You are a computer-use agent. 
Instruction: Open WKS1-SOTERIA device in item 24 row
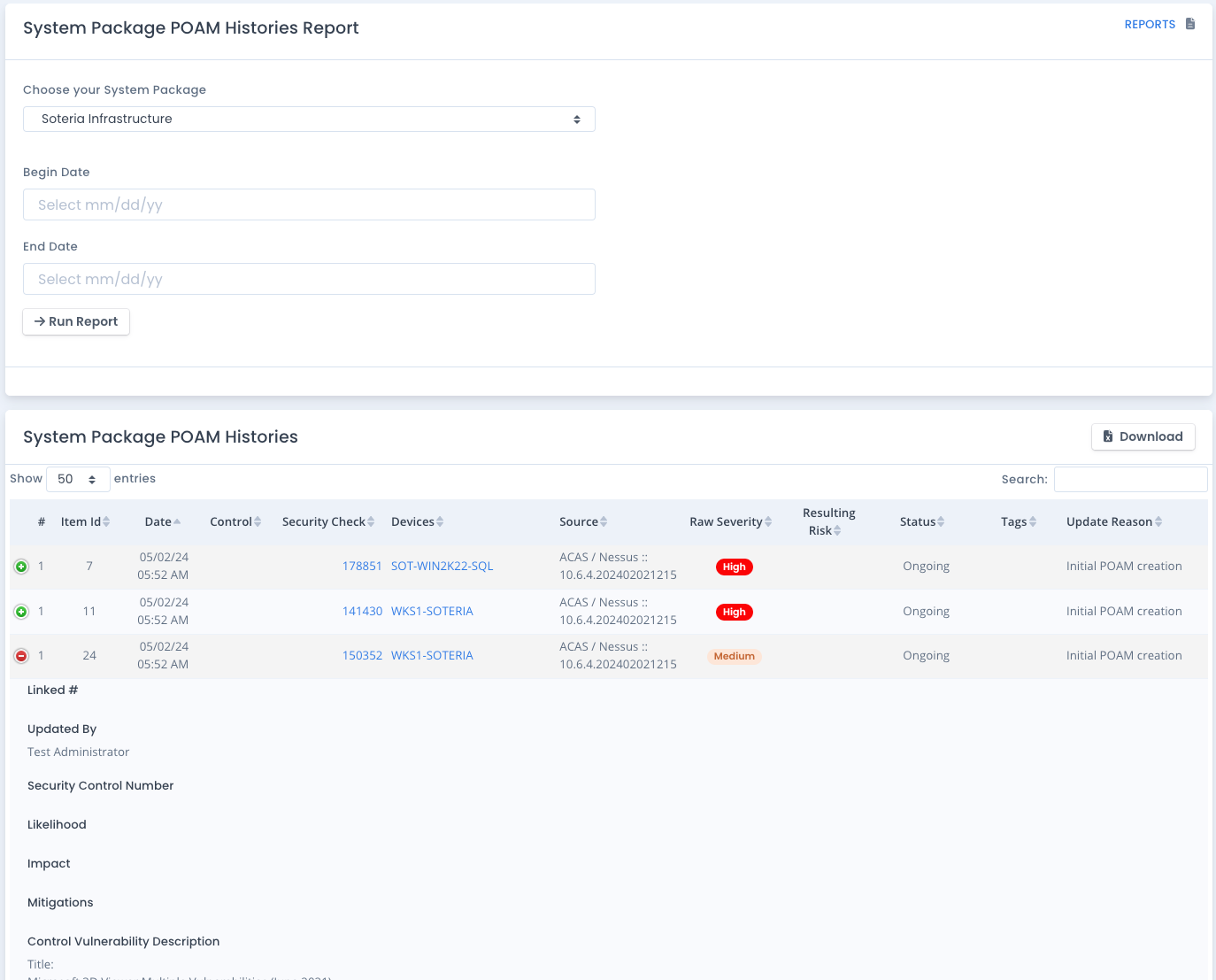[x=432, y=656]
